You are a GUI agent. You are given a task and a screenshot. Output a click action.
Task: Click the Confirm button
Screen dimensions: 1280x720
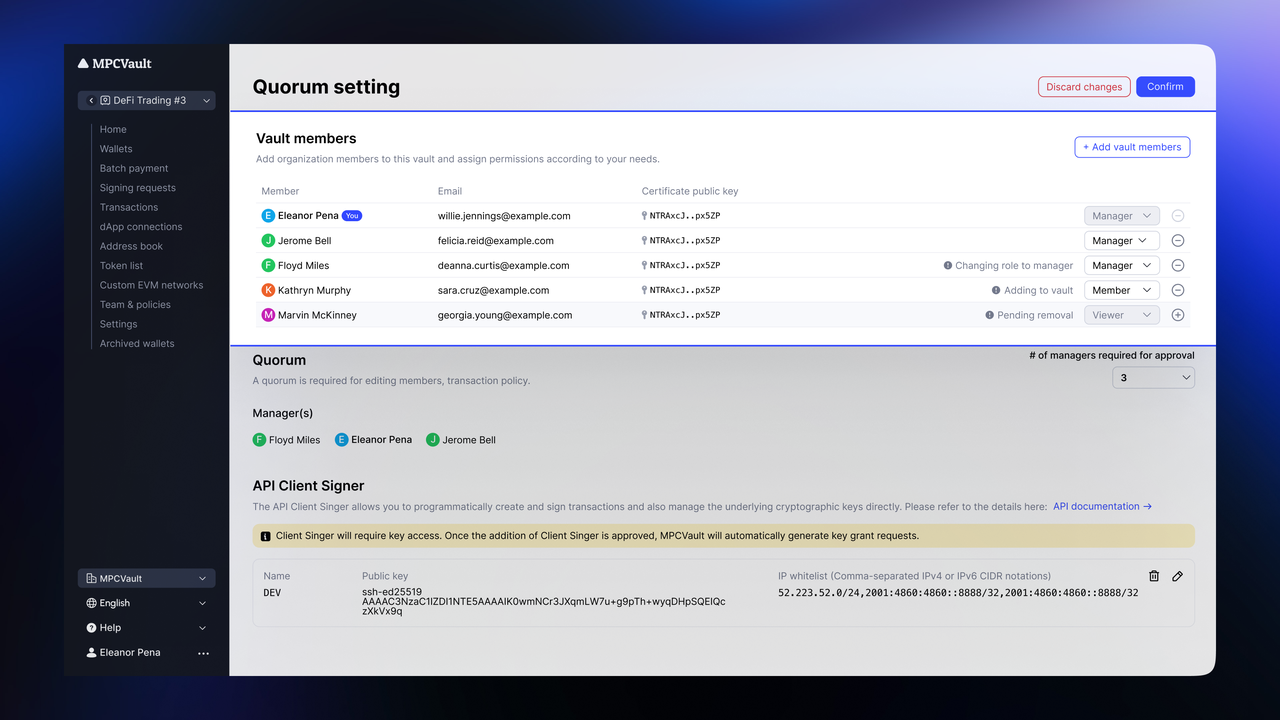click(x=1165, y=87)
